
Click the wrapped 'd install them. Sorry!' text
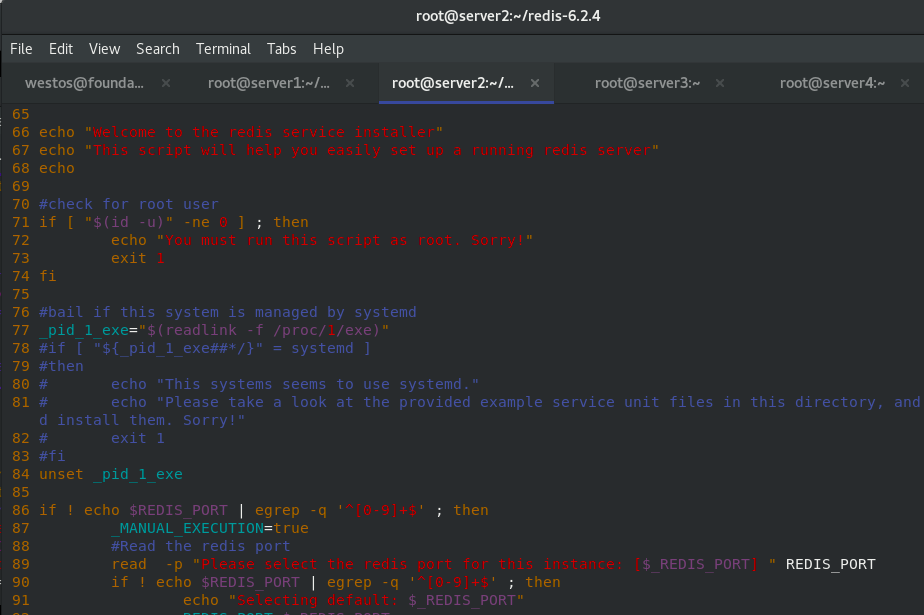coord(142,420)
